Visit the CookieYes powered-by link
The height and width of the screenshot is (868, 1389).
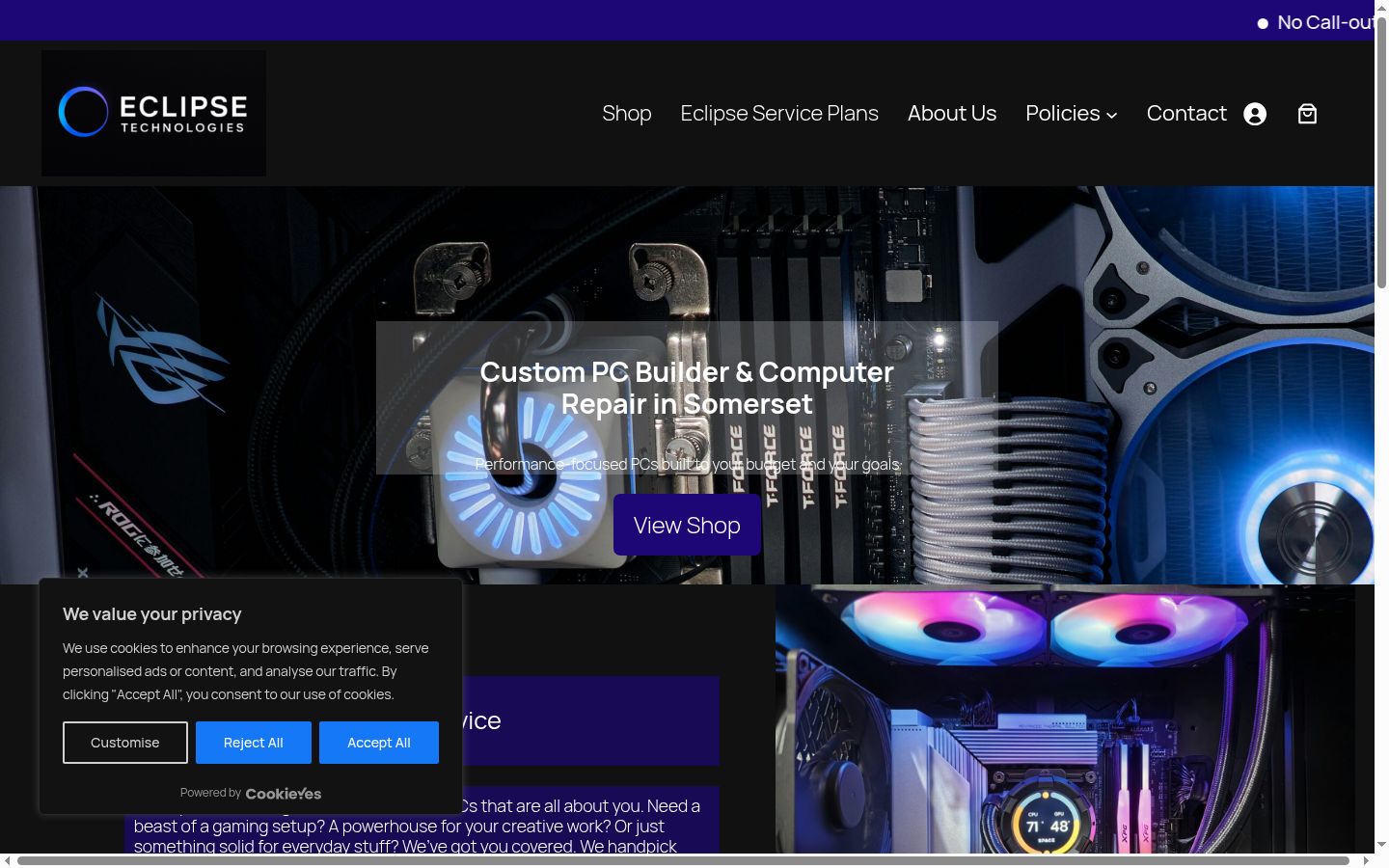coord(284,794)
